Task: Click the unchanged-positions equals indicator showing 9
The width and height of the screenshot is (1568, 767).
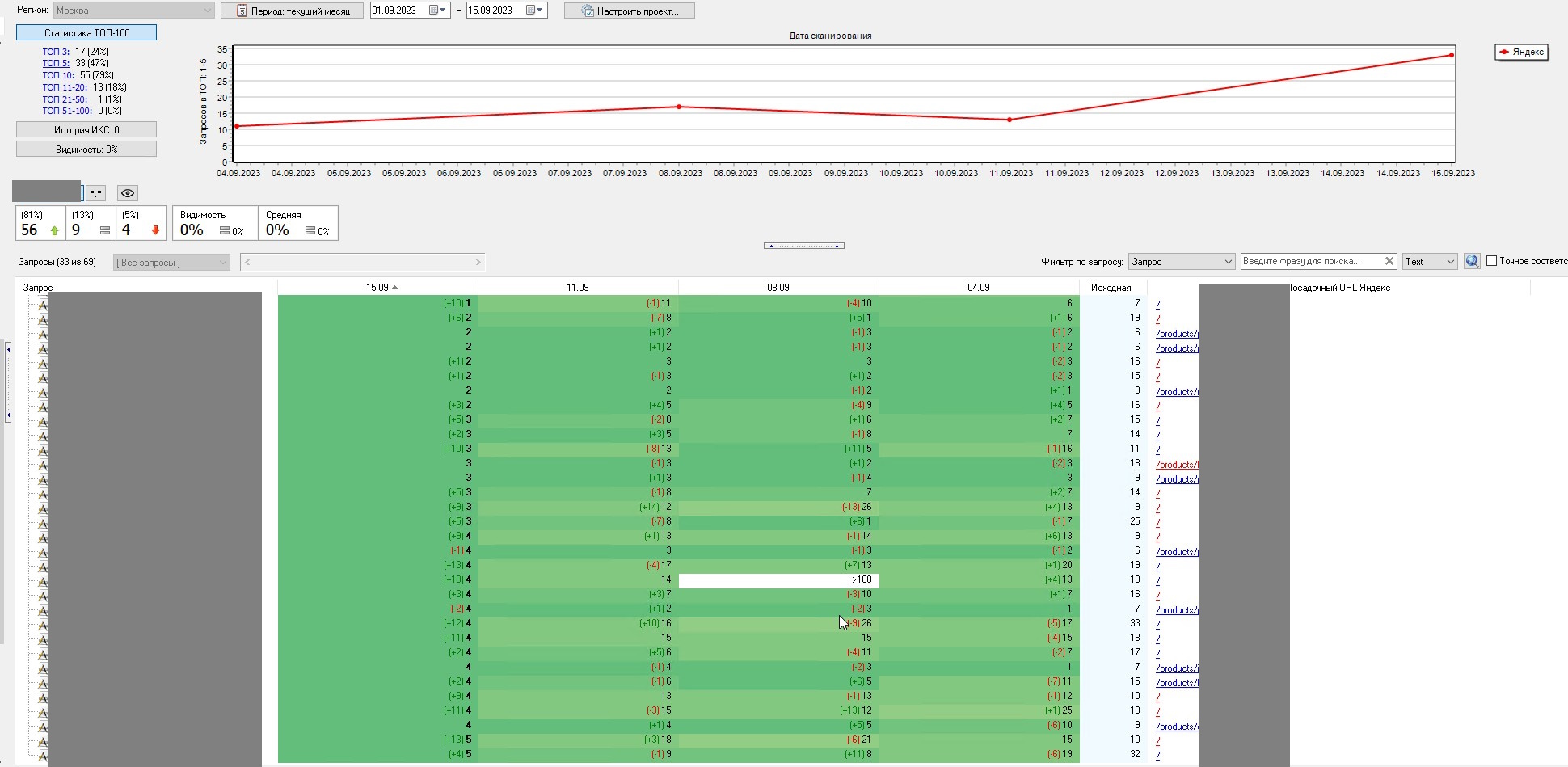Action: coord(104,230)
